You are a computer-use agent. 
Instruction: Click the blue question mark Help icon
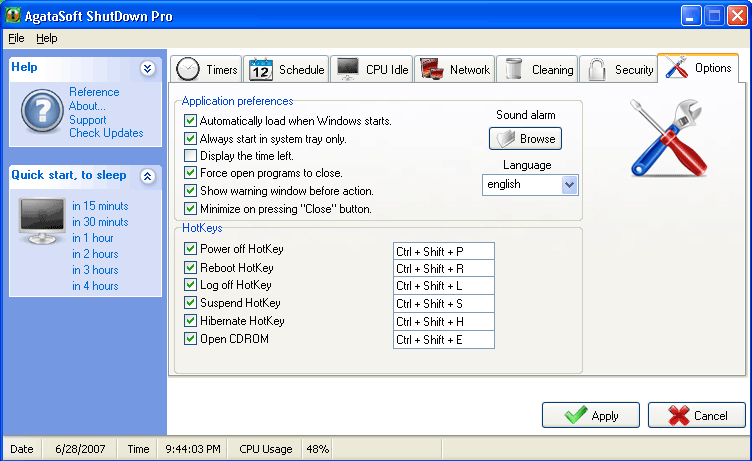point(41,110)
